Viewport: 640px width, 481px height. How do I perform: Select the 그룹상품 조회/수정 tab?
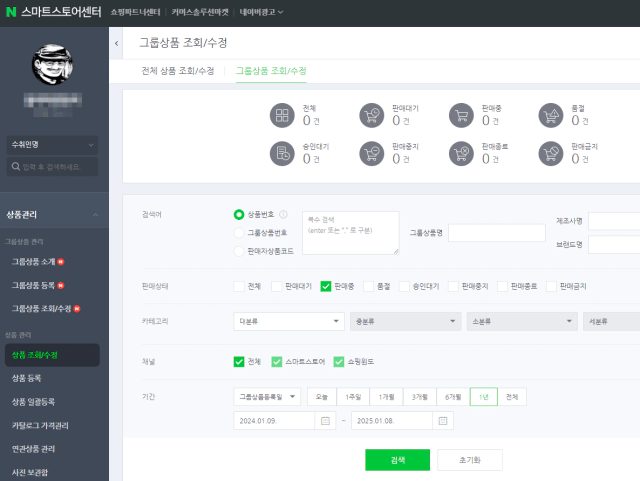click(271, 71)
